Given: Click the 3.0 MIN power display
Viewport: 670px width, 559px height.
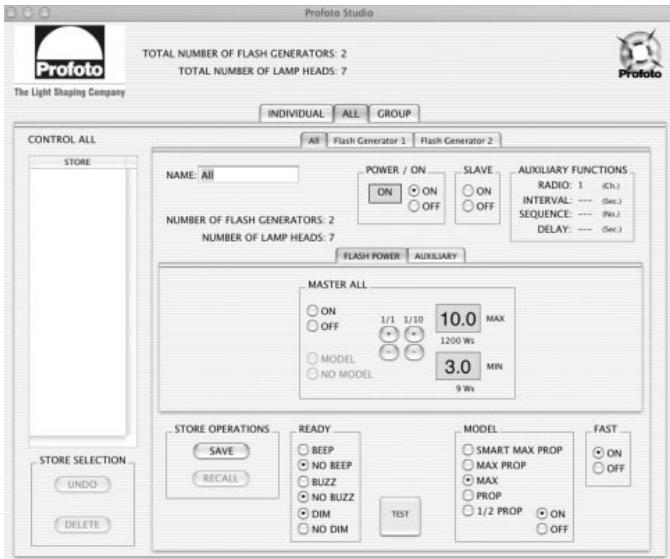Looking at the screenshot, I should (458, 366).
